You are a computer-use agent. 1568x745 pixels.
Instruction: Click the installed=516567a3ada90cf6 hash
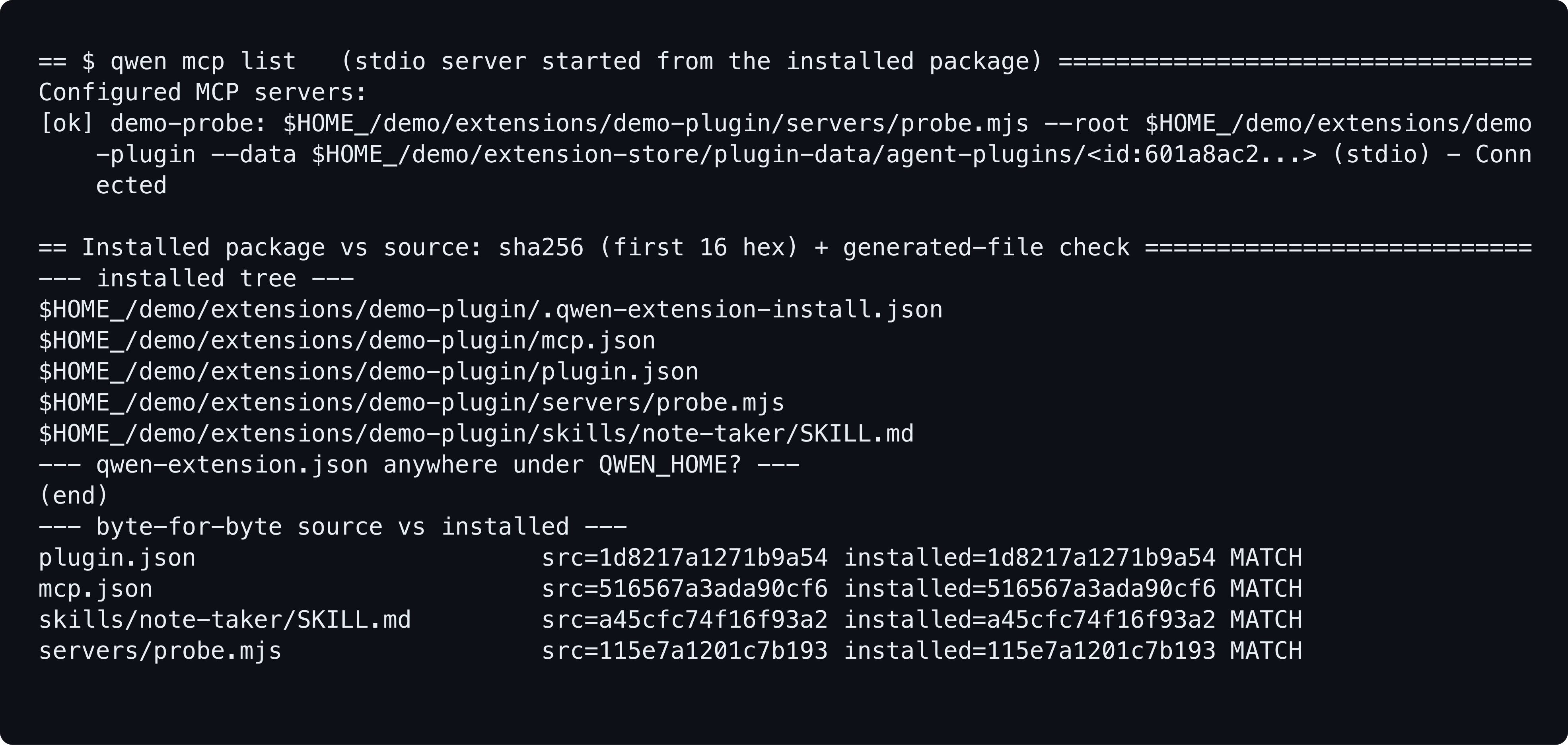1029,589
